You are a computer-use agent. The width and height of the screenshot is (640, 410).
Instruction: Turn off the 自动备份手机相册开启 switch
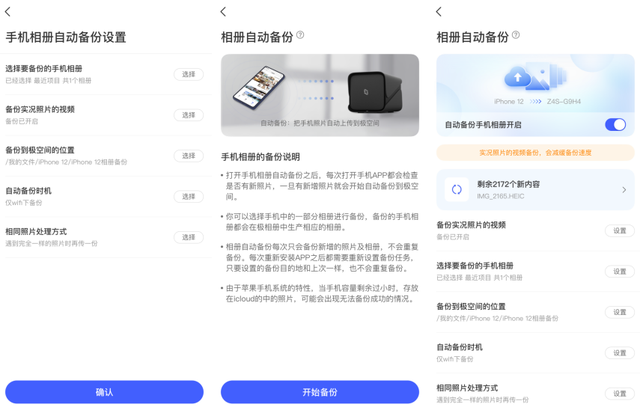pos(616,124)
